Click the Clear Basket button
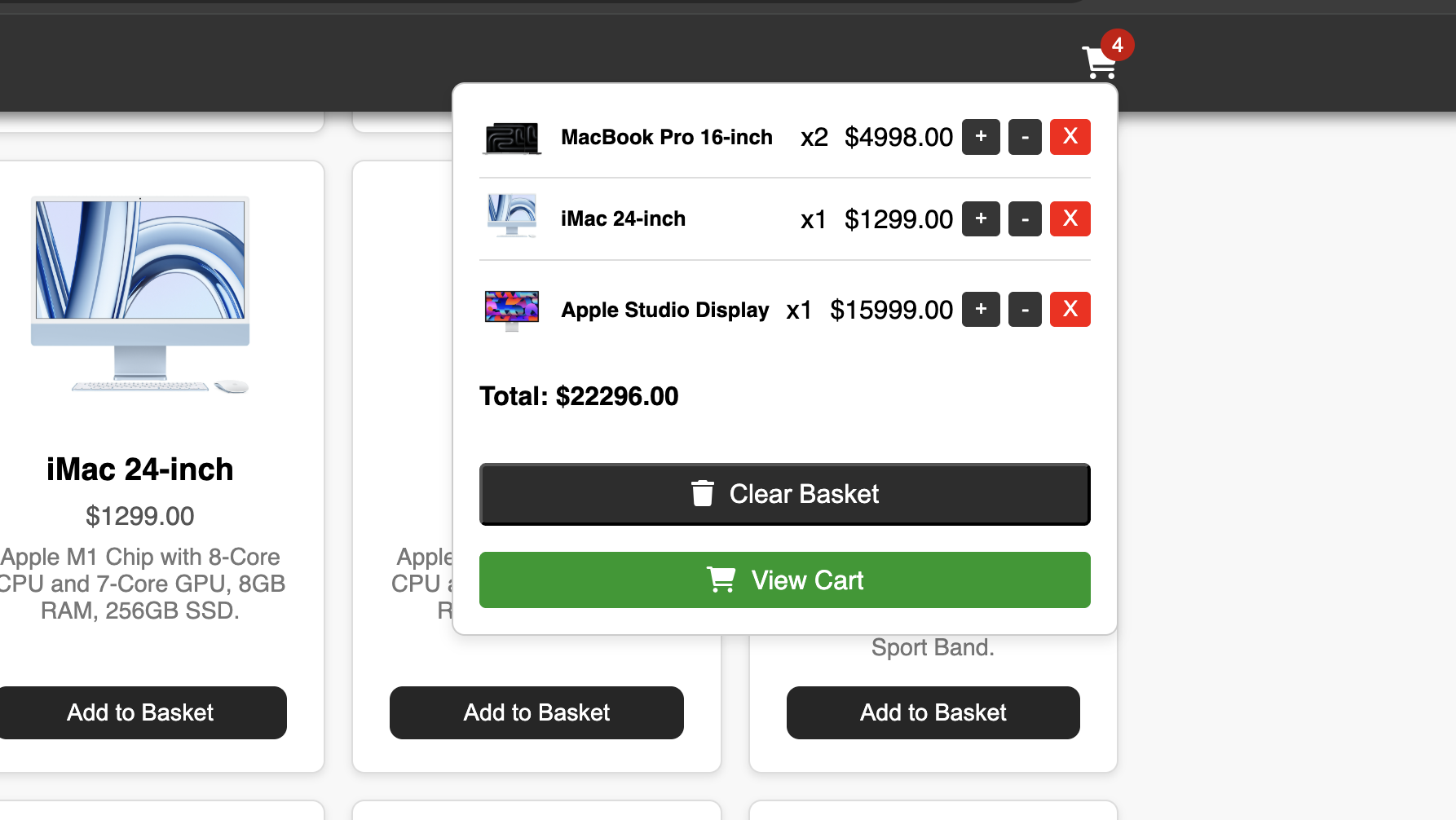This screenshot has height=820, width=1456. (784, 494)
